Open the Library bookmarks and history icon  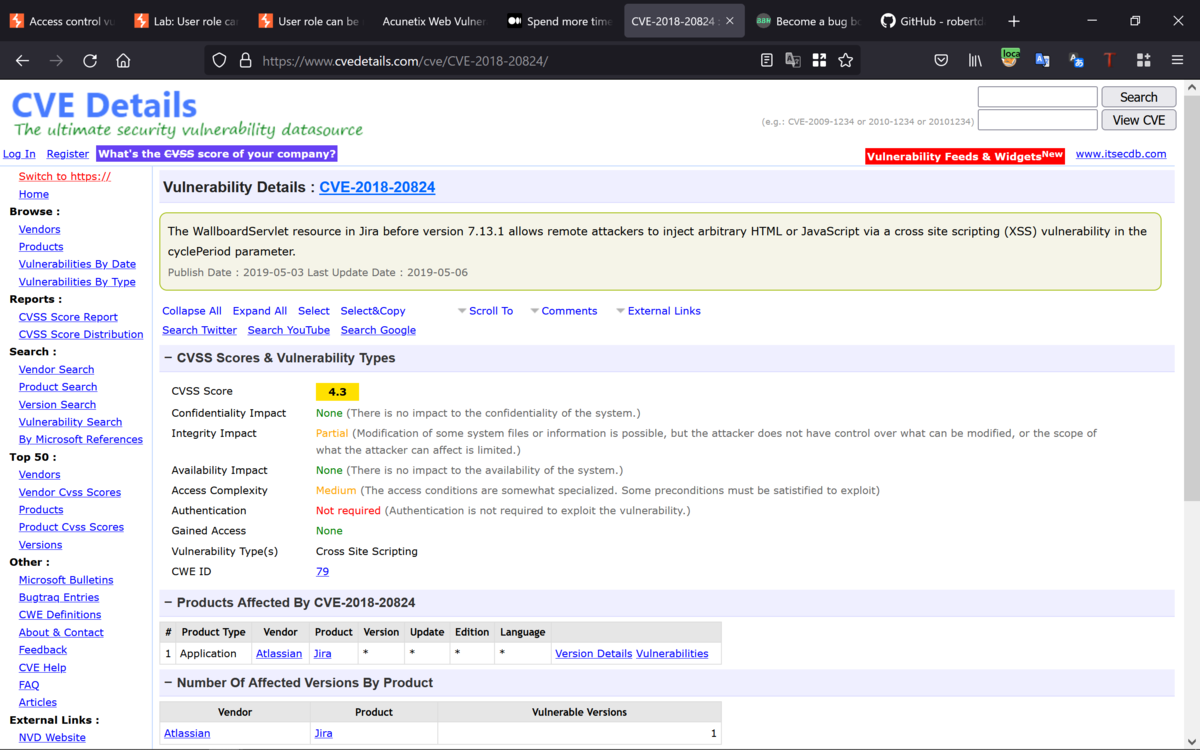(x=975, y=60)
